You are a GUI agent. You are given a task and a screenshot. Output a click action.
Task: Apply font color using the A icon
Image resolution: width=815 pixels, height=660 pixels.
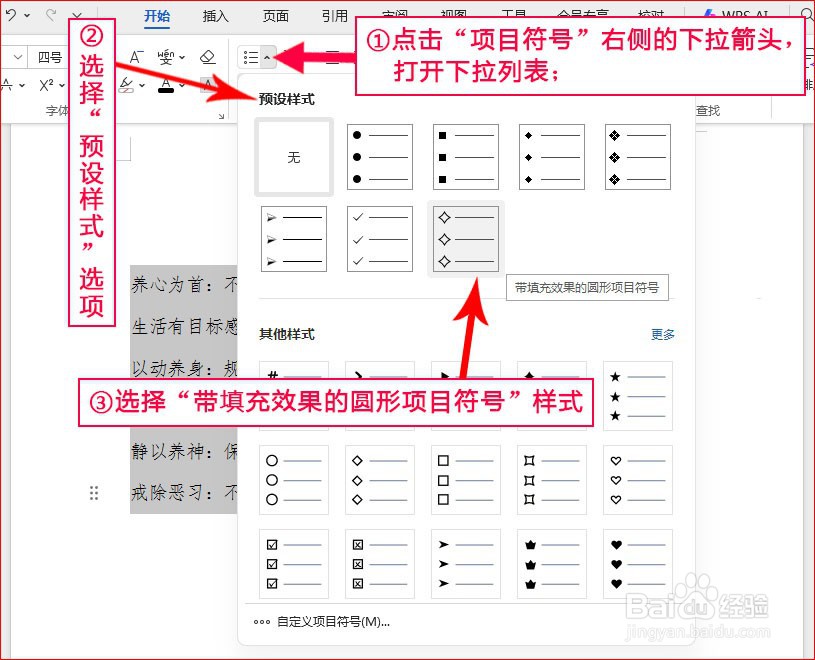pos(166,85)
